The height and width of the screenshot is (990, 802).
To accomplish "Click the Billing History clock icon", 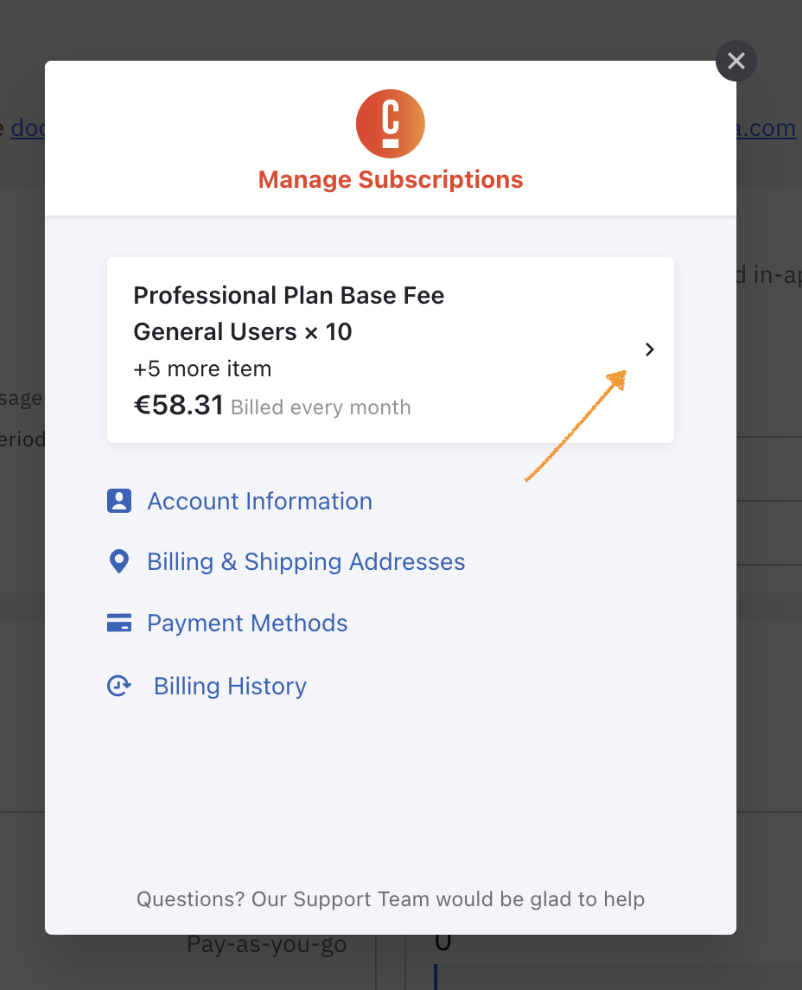I will (119, 686).
